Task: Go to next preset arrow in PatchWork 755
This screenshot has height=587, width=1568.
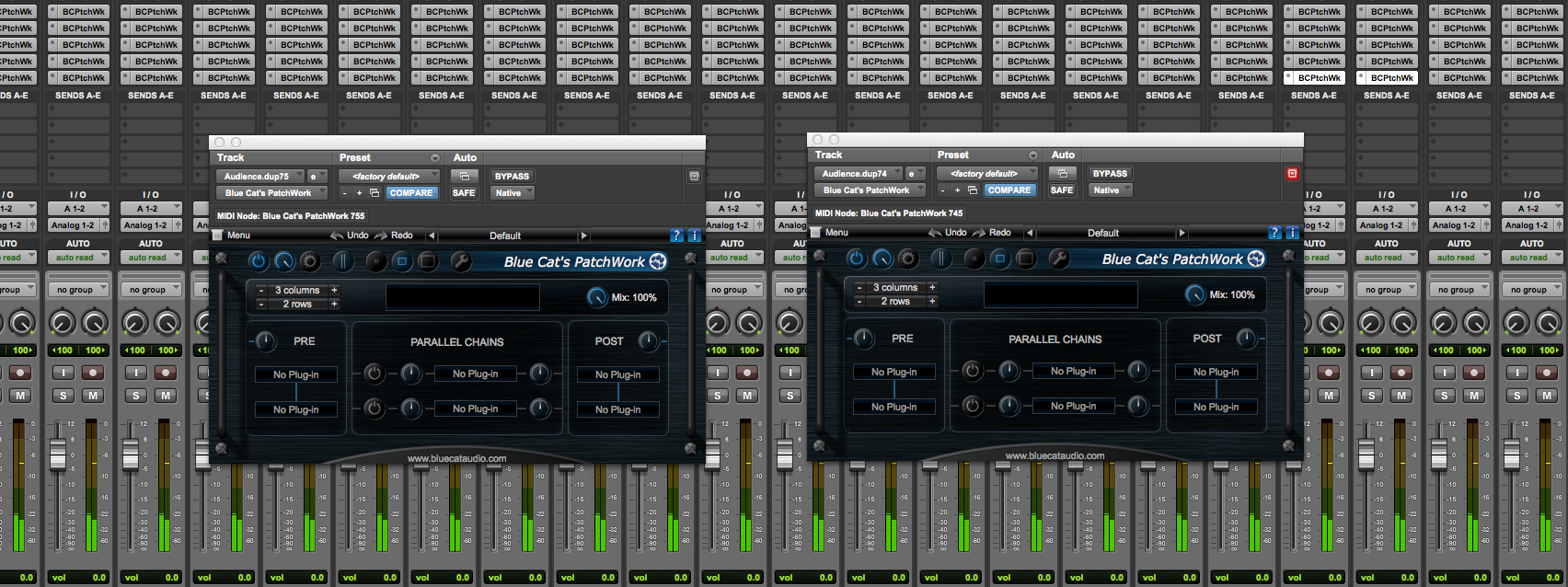Action: click(583, 236)
